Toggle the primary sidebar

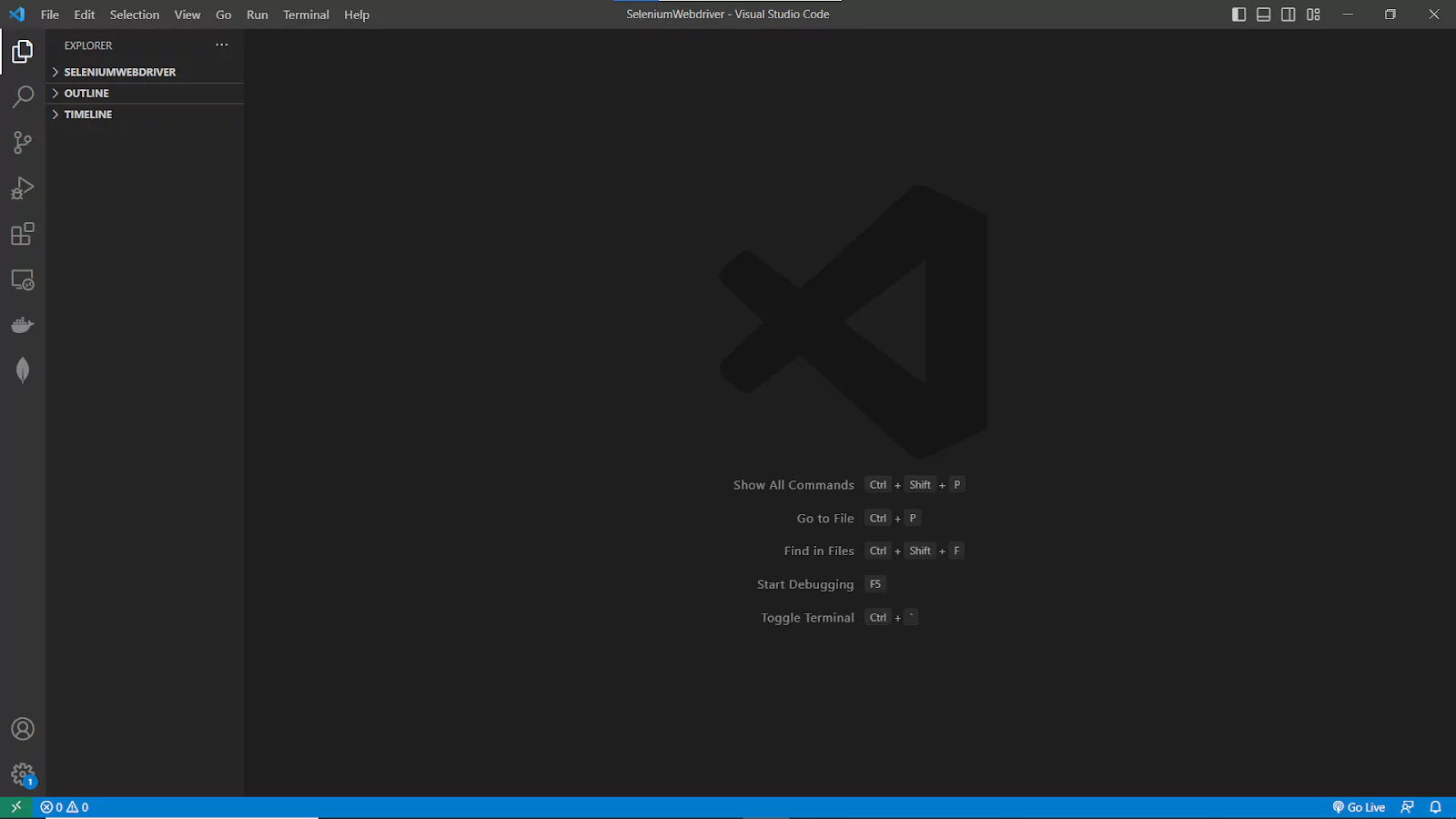[x=1239, y=14]
